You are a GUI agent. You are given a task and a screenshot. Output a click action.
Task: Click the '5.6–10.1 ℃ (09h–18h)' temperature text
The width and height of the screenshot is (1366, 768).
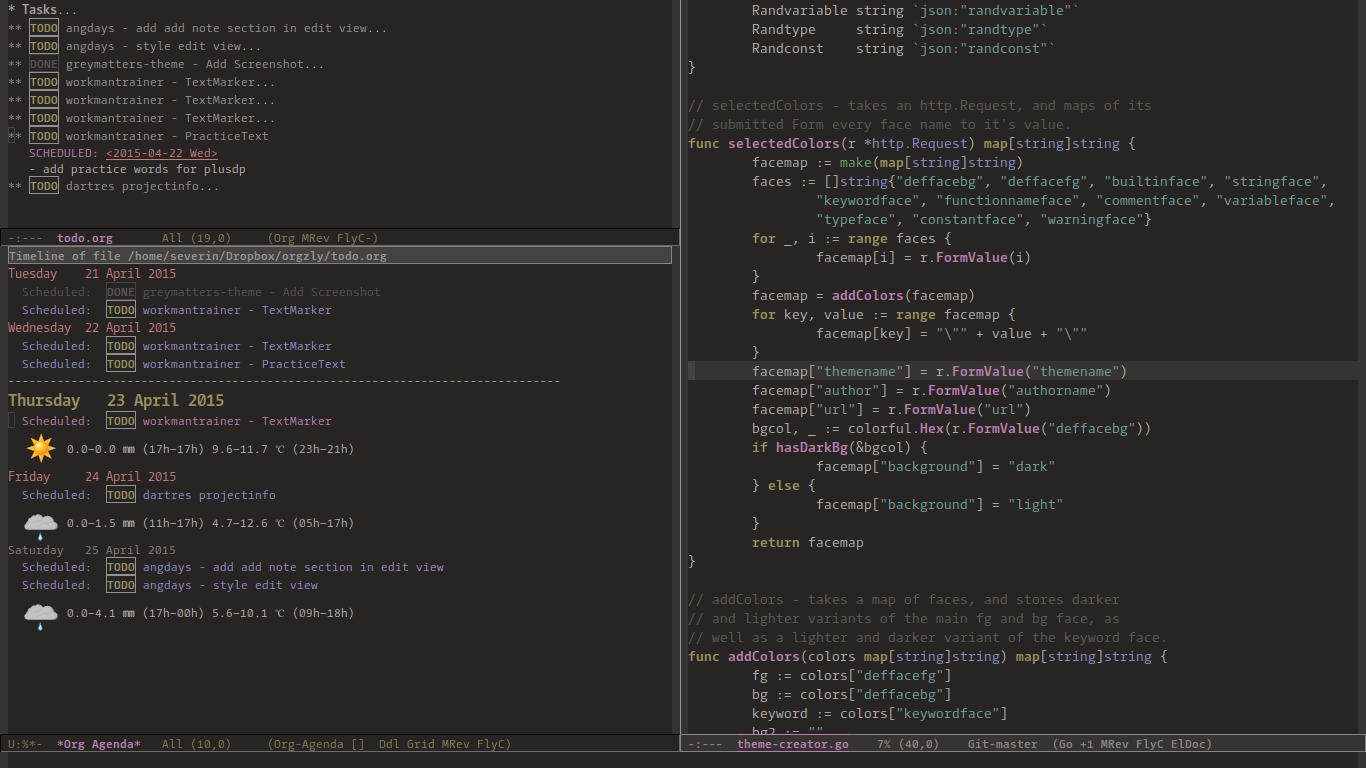282,613
